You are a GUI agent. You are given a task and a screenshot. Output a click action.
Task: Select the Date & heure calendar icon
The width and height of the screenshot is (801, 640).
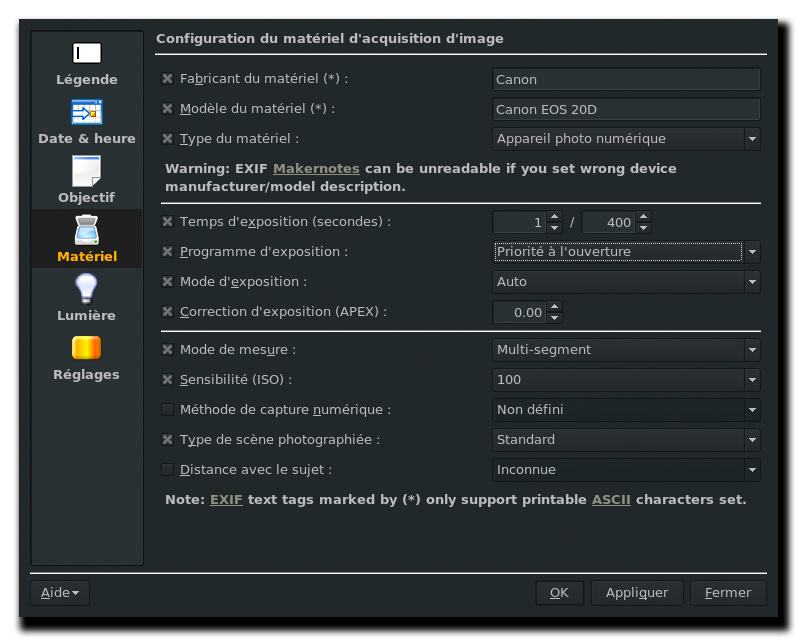point(86,112)
